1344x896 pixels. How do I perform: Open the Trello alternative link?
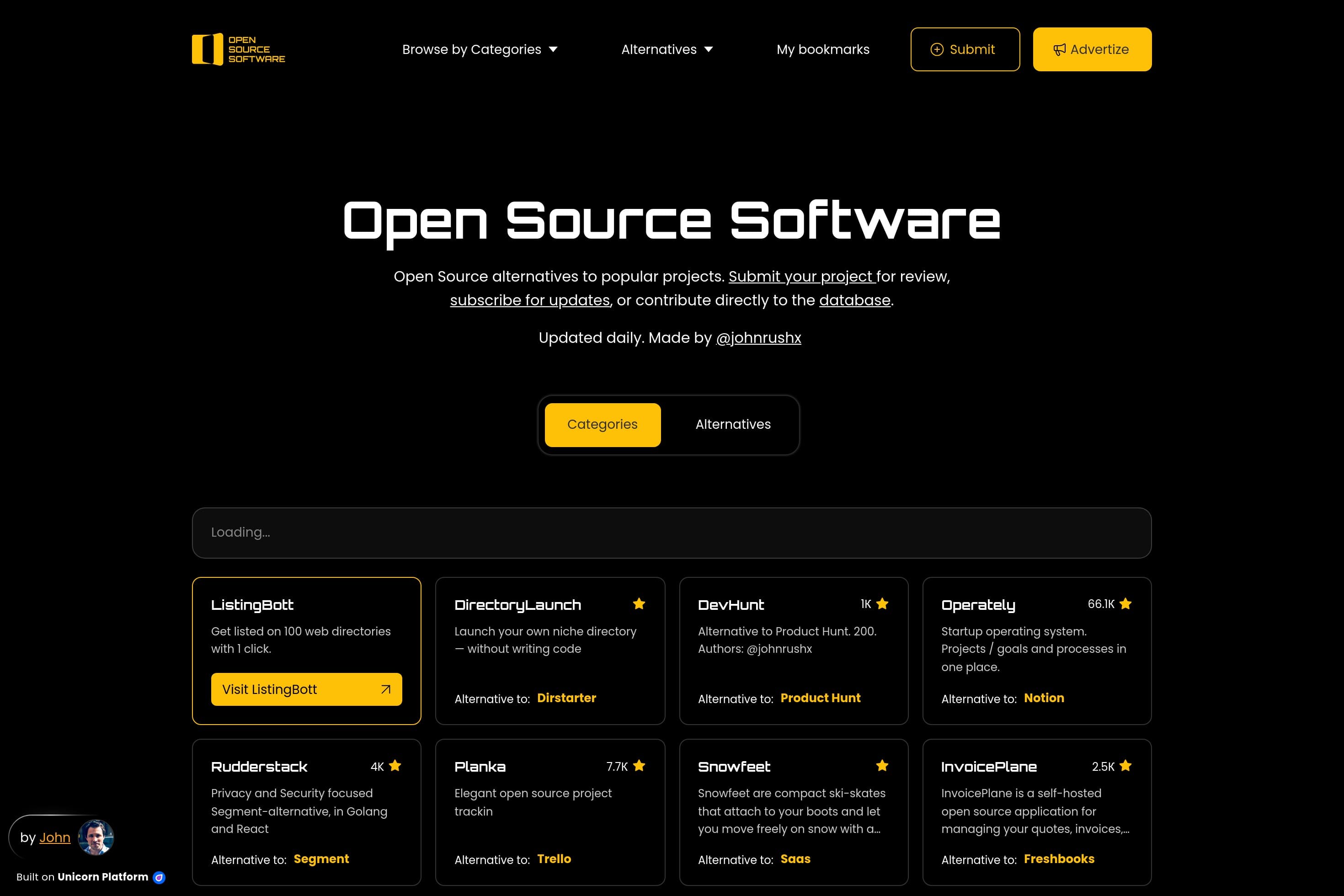[554, 859]
